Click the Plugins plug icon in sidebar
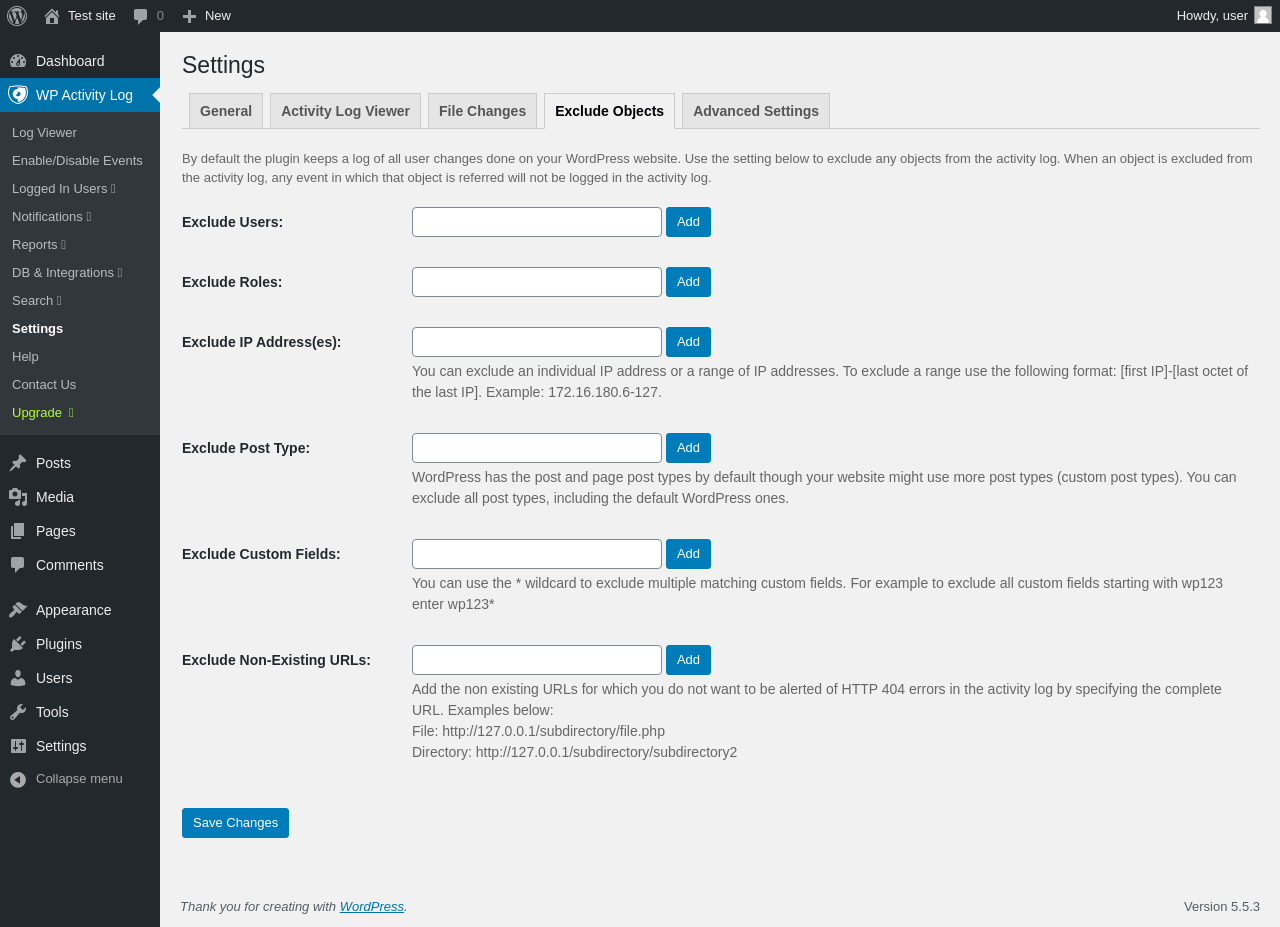 (x=18, y=644)
